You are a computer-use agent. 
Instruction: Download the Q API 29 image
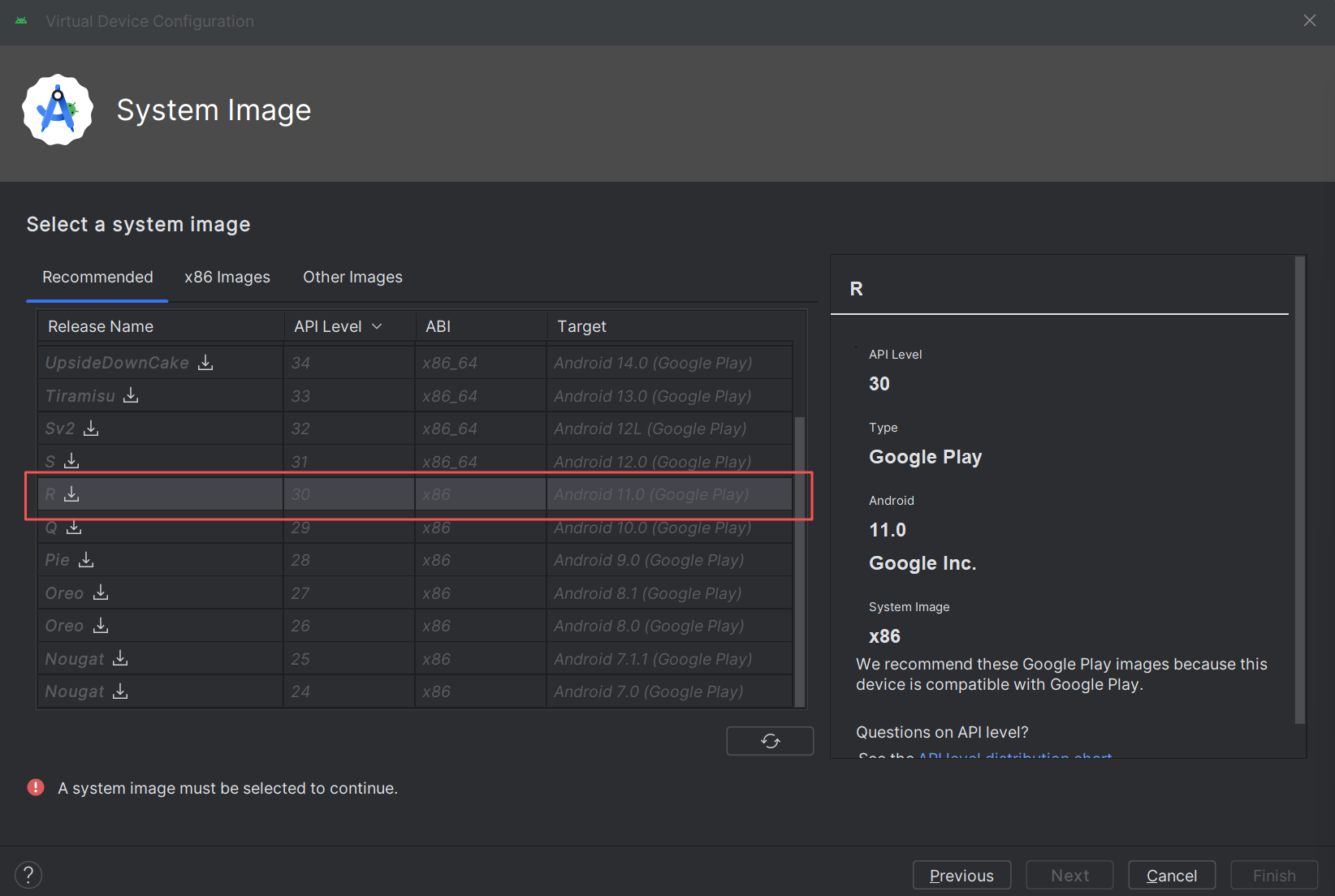(74, 527)
